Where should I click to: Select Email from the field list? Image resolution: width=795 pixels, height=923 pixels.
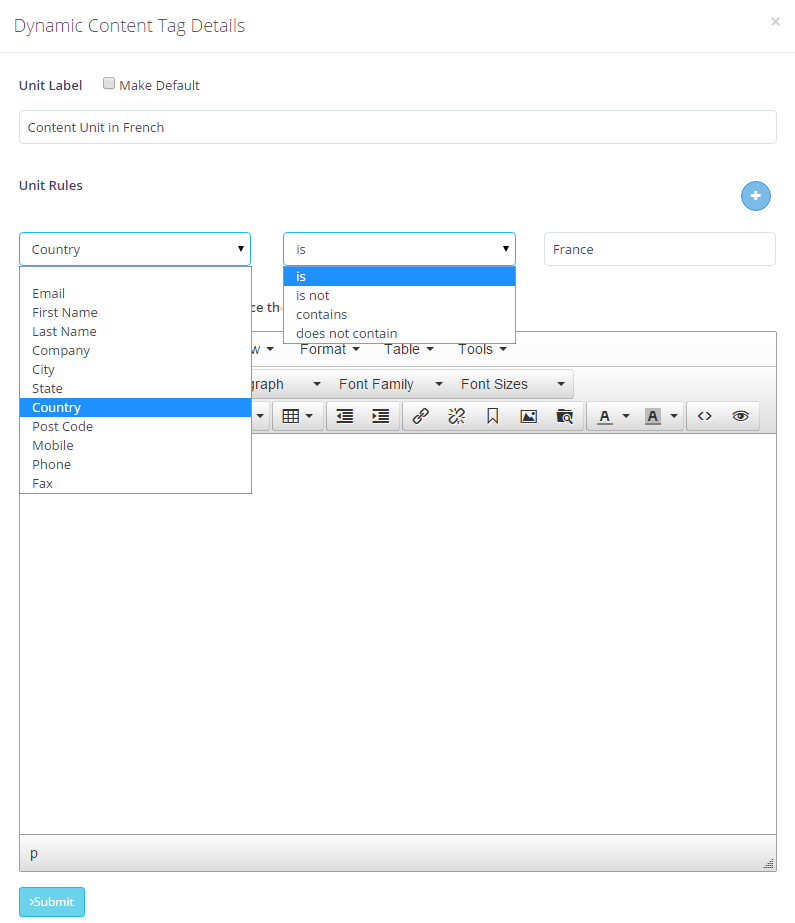[x=48, y=293]
